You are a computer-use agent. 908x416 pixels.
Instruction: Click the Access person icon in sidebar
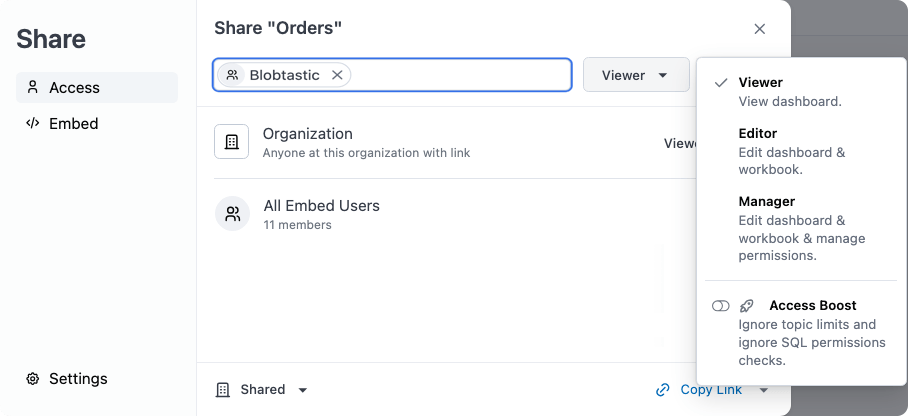pyautogui.click(x=33, y=87)
